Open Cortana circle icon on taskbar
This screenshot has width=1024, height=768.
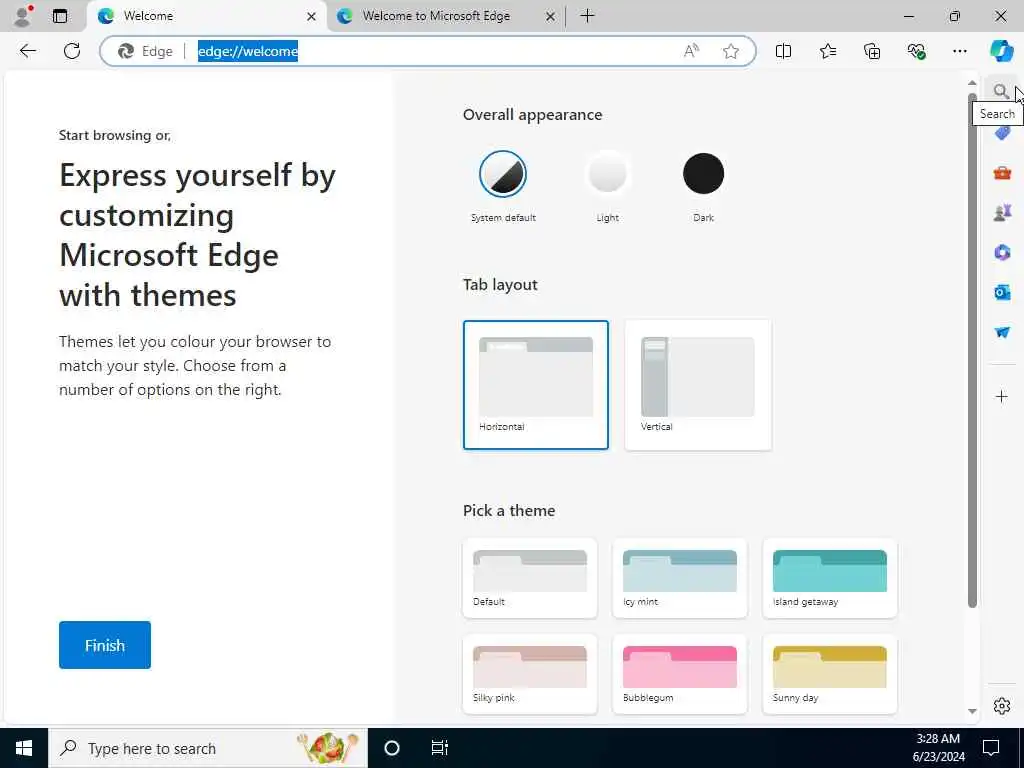click(x=391, y=748)
